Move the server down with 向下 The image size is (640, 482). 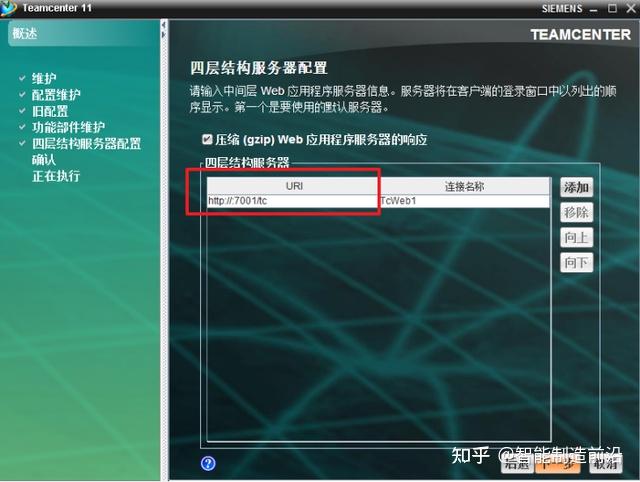pyautogui.click(x=576, y=262)
